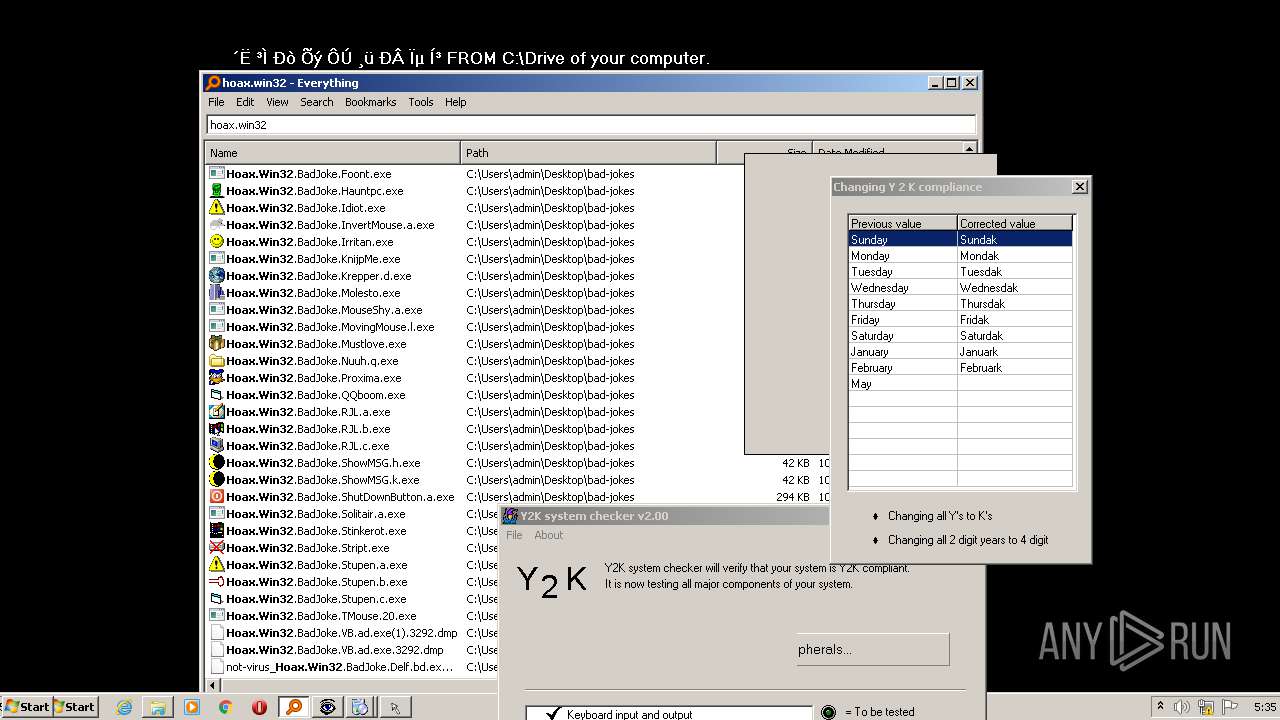
Task: Select the Hoax.Win32.BadJoke.Foont.exe file icon
Action: coord(216,173)
